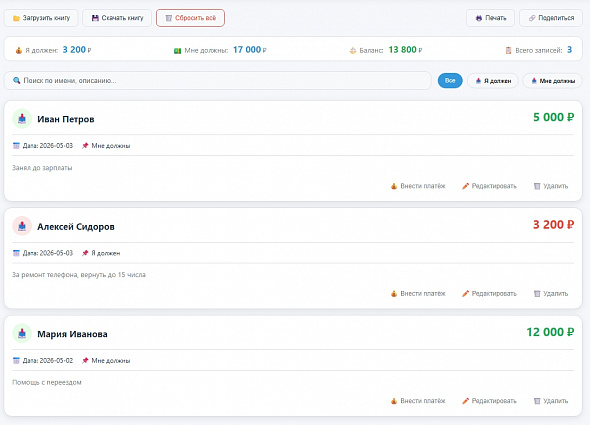
Task: Click money bag icon in Алексей Сидоров card
Action: tap(394, 294)
